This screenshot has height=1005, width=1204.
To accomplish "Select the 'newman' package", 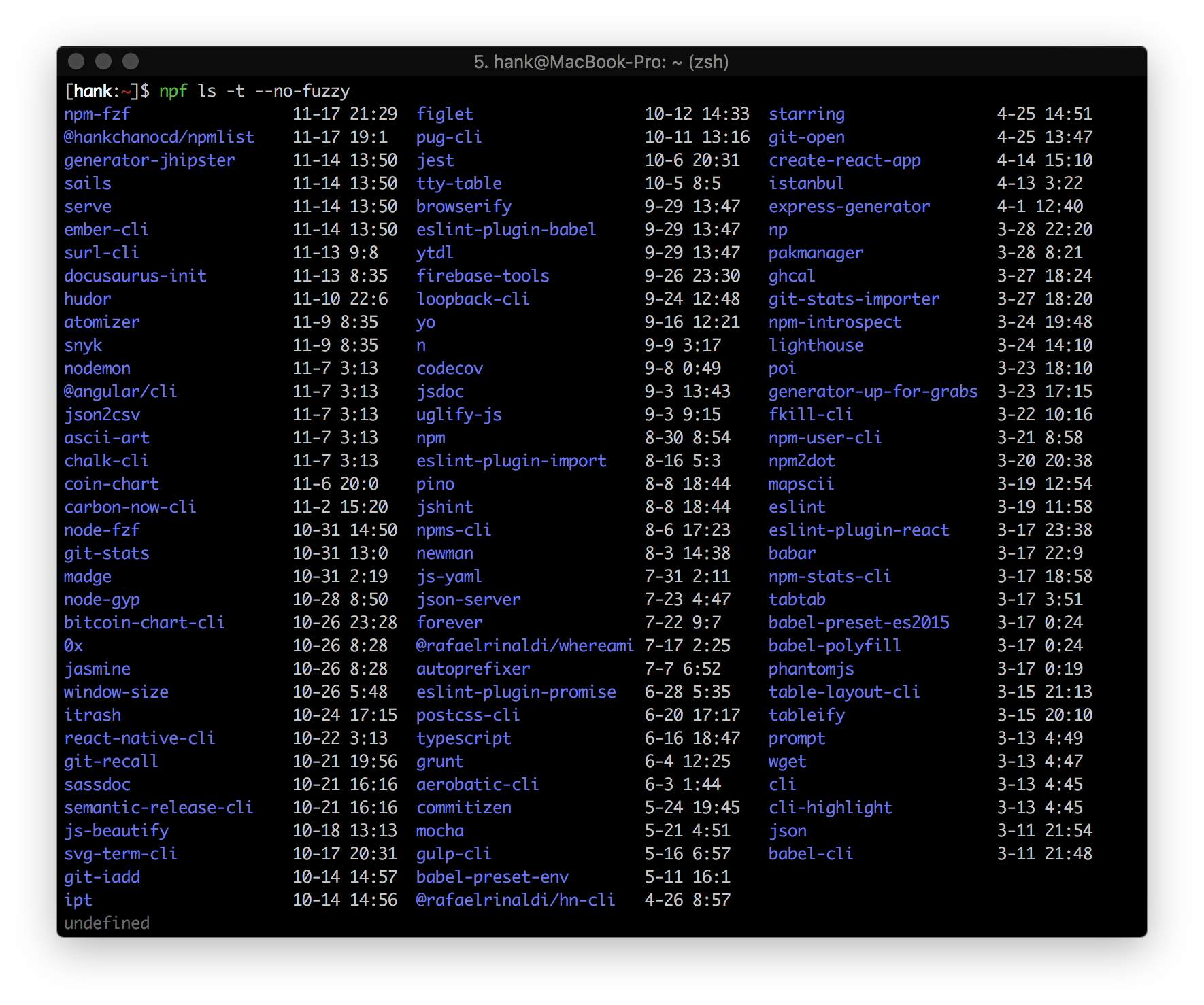I will [x=445, y=553].
